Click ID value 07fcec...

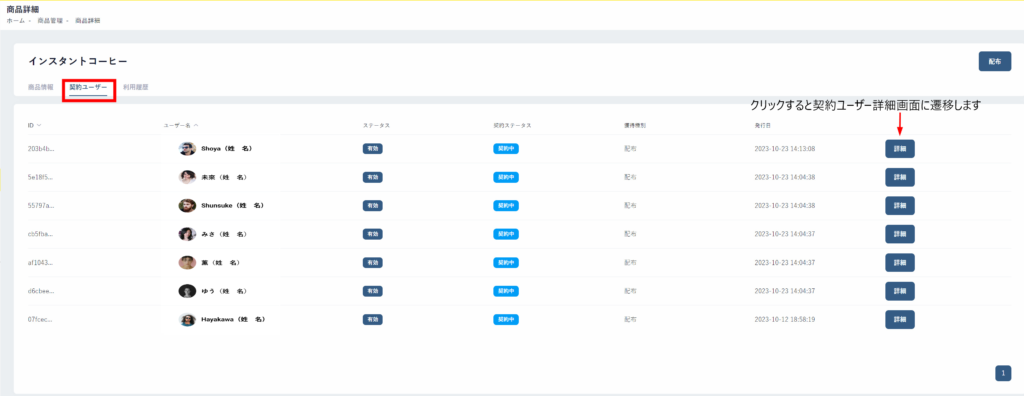pos(40,320)
